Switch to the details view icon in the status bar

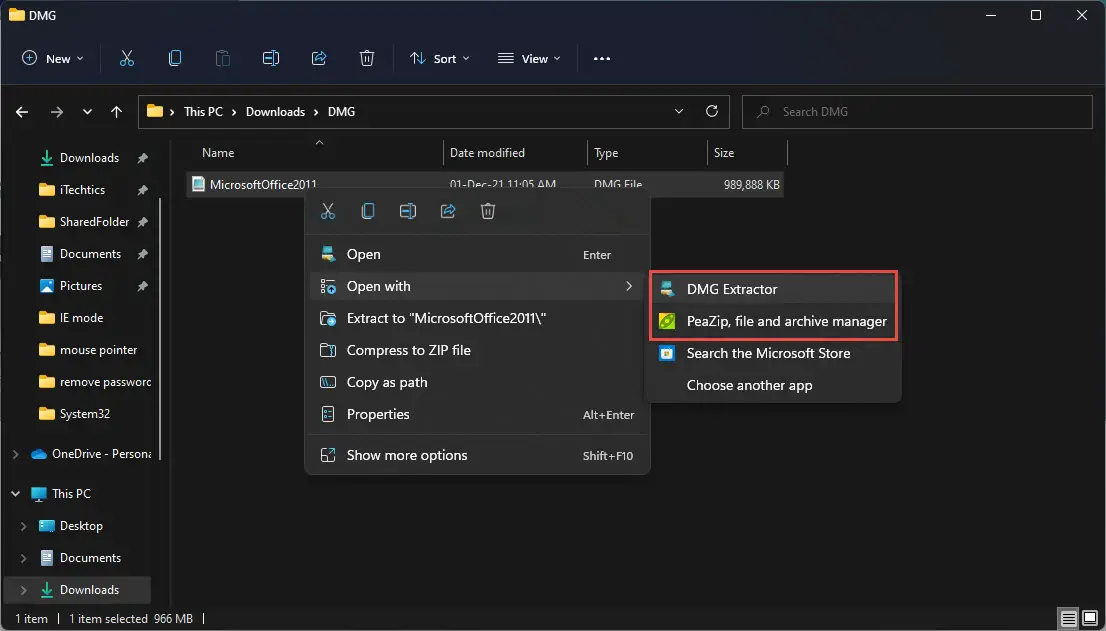coord(1069,619)
